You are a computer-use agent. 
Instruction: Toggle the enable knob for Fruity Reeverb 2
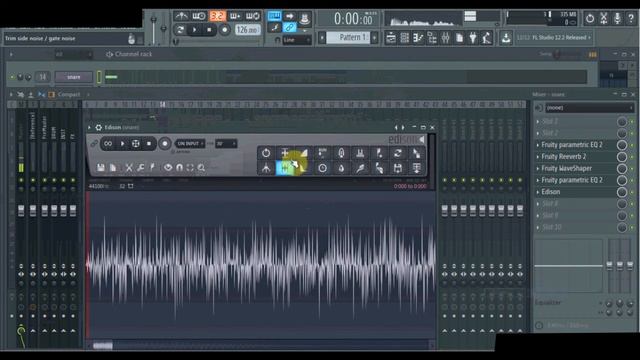click(x=622, y=157)
